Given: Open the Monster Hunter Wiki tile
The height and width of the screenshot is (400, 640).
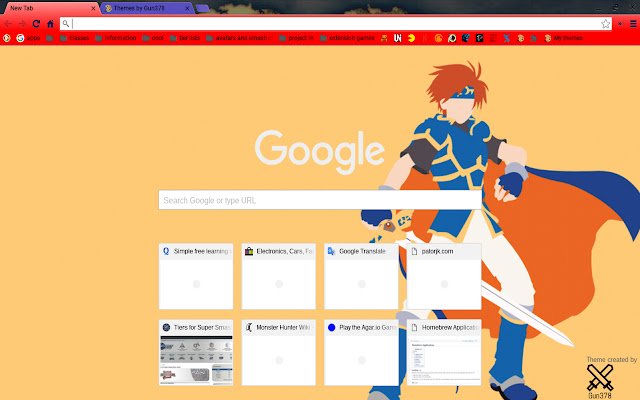Looking at the screenshot, I should pos(278,353).
